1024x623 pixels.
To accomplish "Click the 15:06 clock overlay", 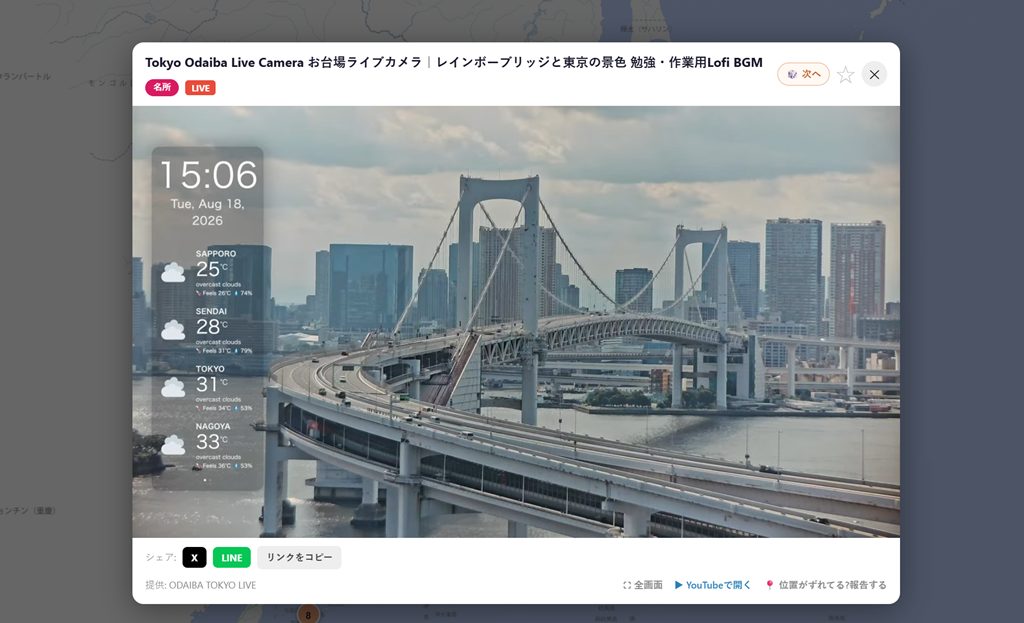I will tap(209, 175).
